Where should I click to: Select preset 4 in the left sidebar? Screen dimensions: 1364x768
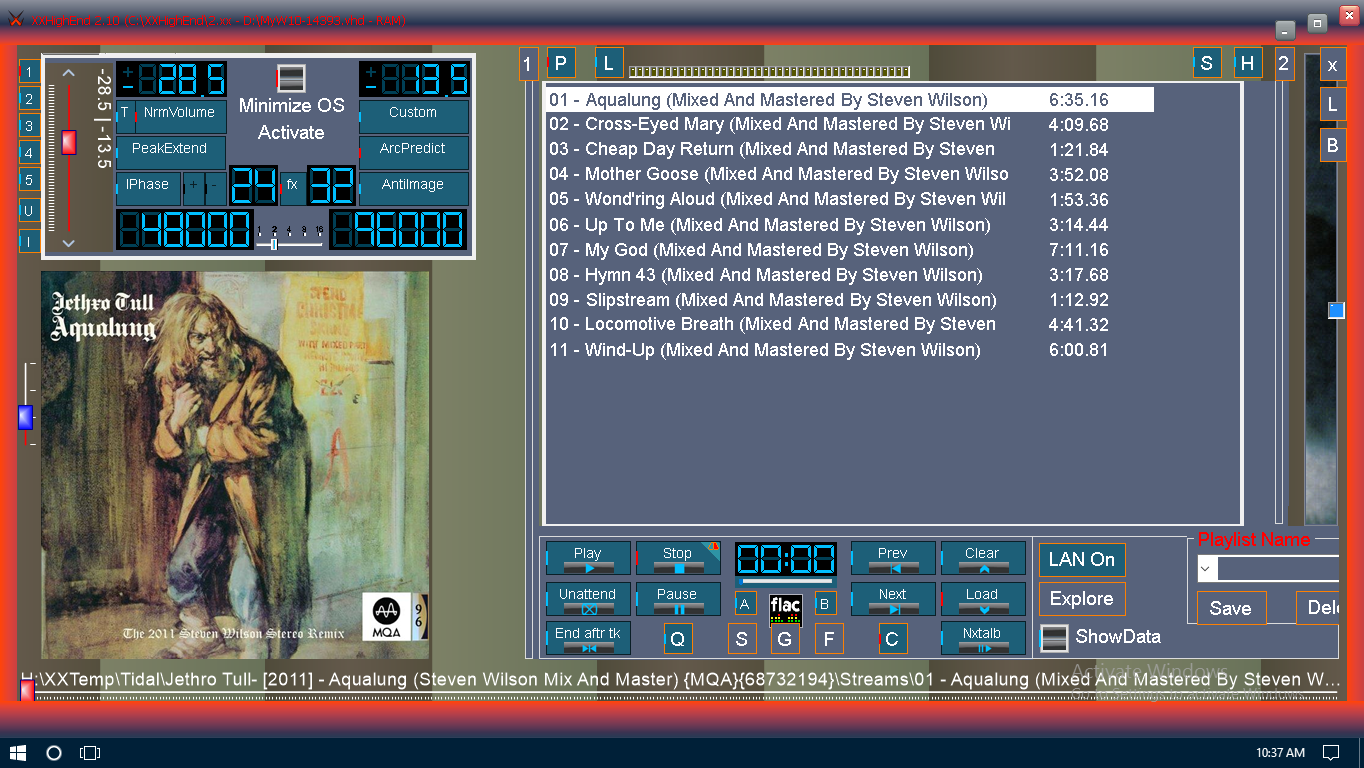pos(30,153)
